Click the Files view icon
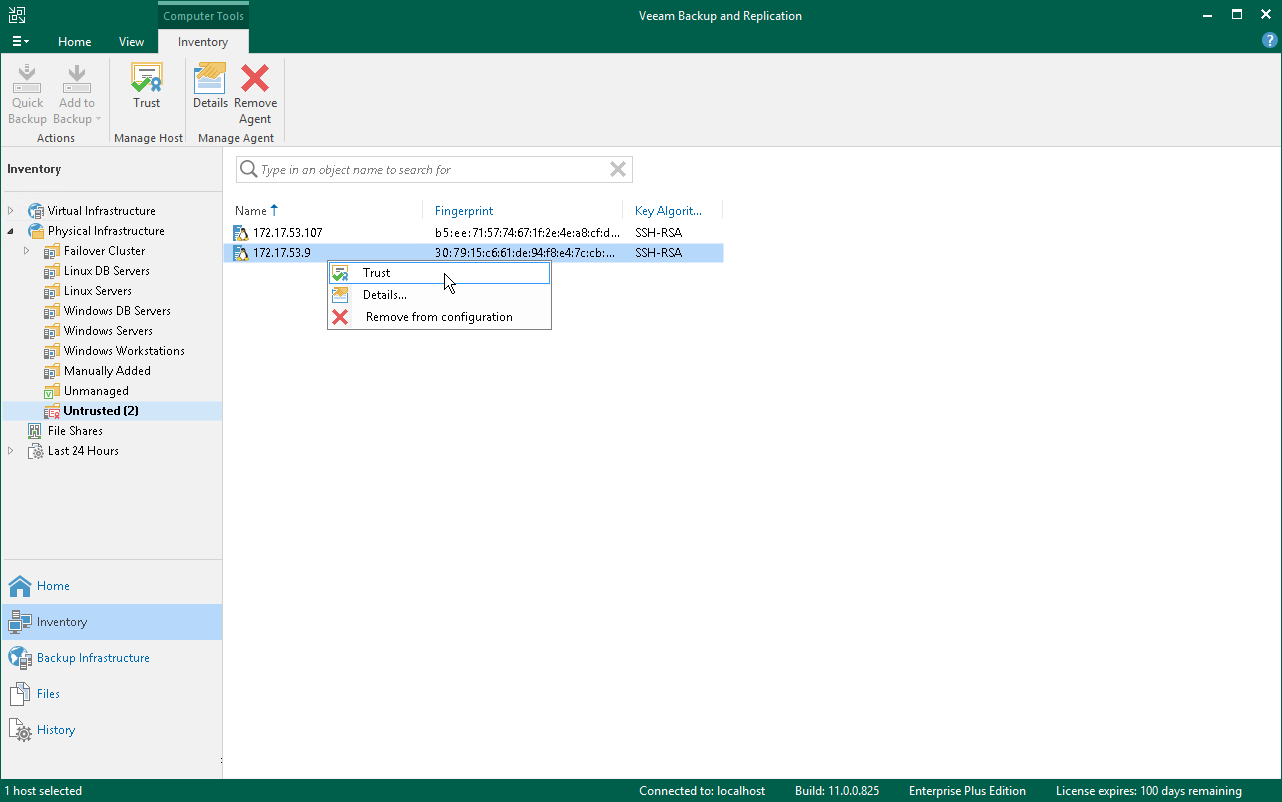 pos(20,694)
